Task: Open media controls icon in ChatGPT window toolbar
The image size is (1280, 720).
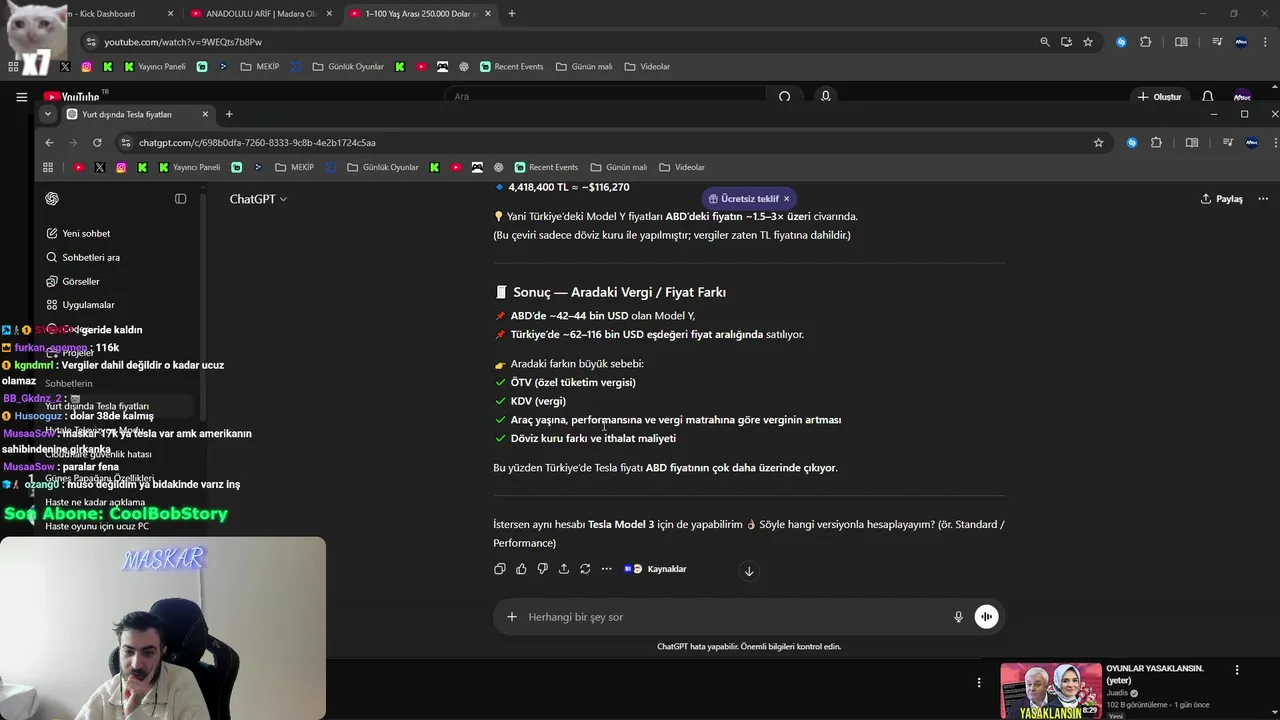Action: pyautogui.click(x=1228, y=143)
